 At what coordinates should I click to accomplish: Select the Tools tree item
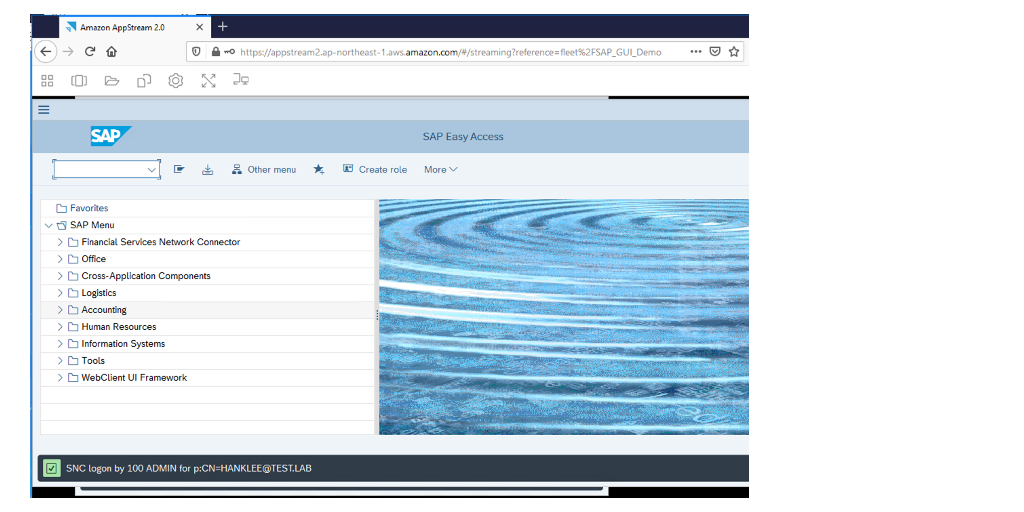(93, 361)
